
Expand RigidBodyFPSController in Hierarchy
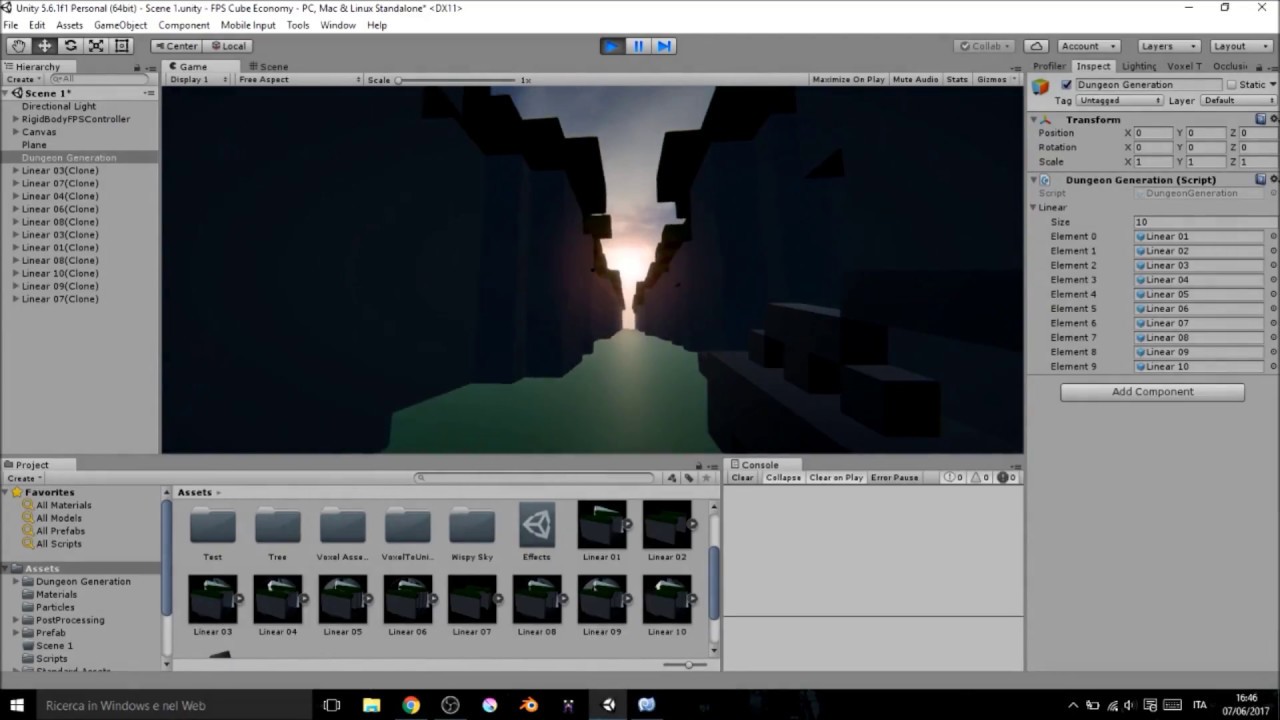tap(16, 119)
